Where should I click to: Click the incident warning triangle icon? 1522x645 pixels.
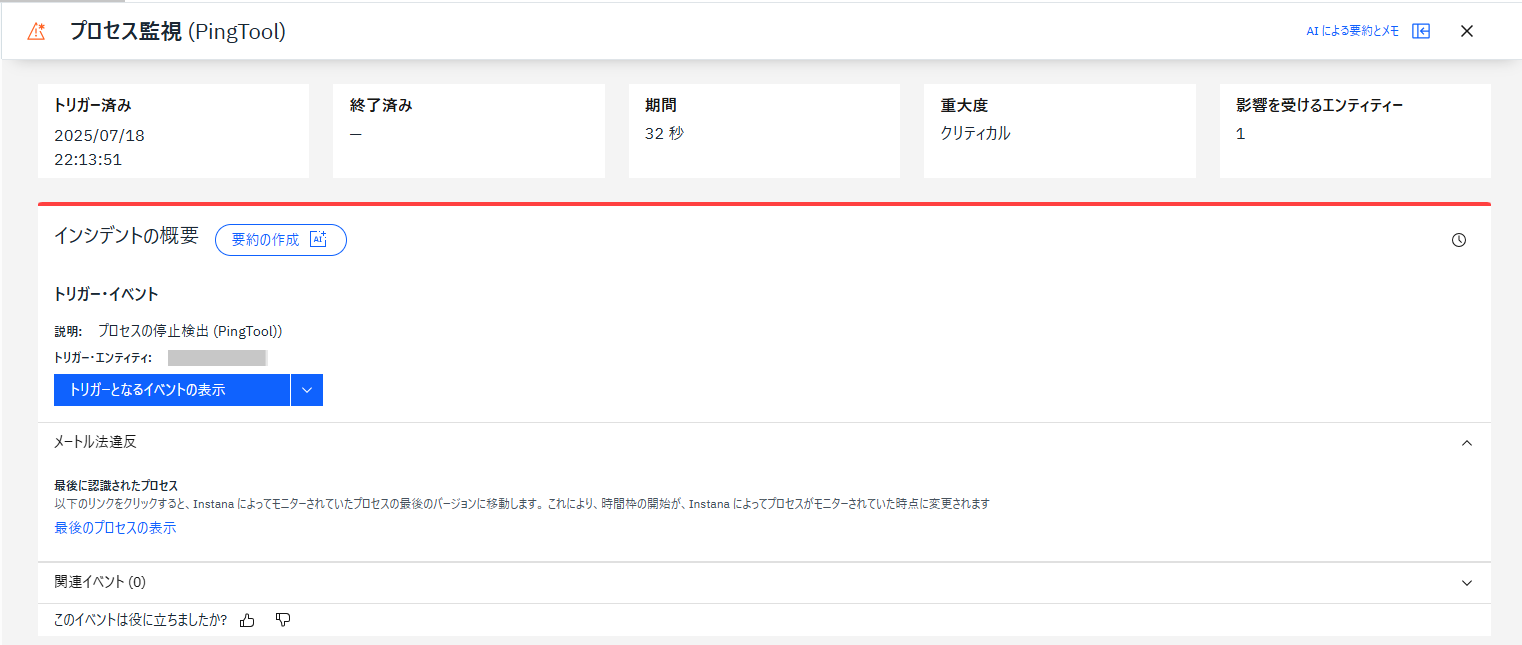(x=36, y=31)
